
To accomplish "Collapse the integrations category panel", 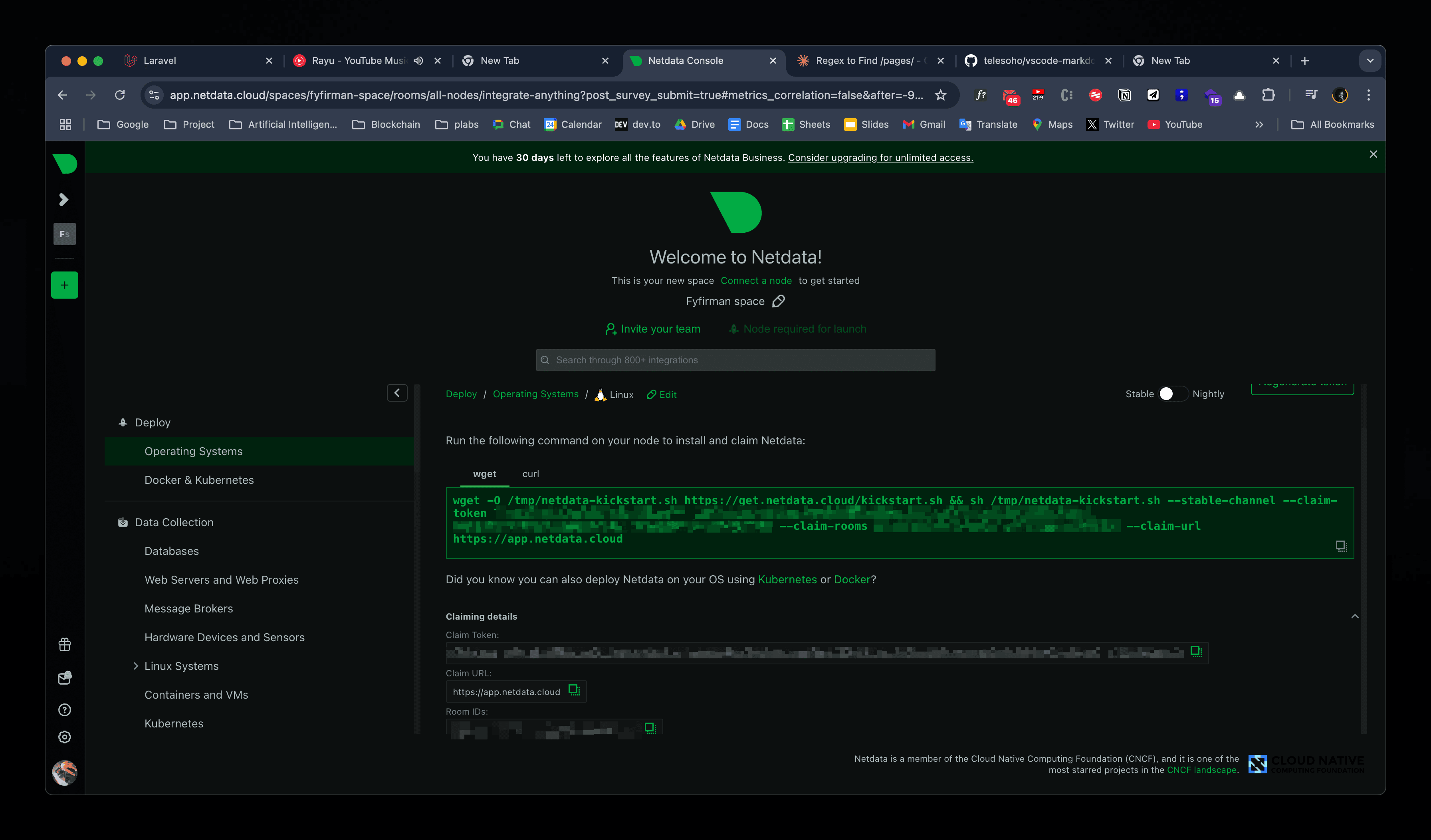I will click(x=397, y=393).
